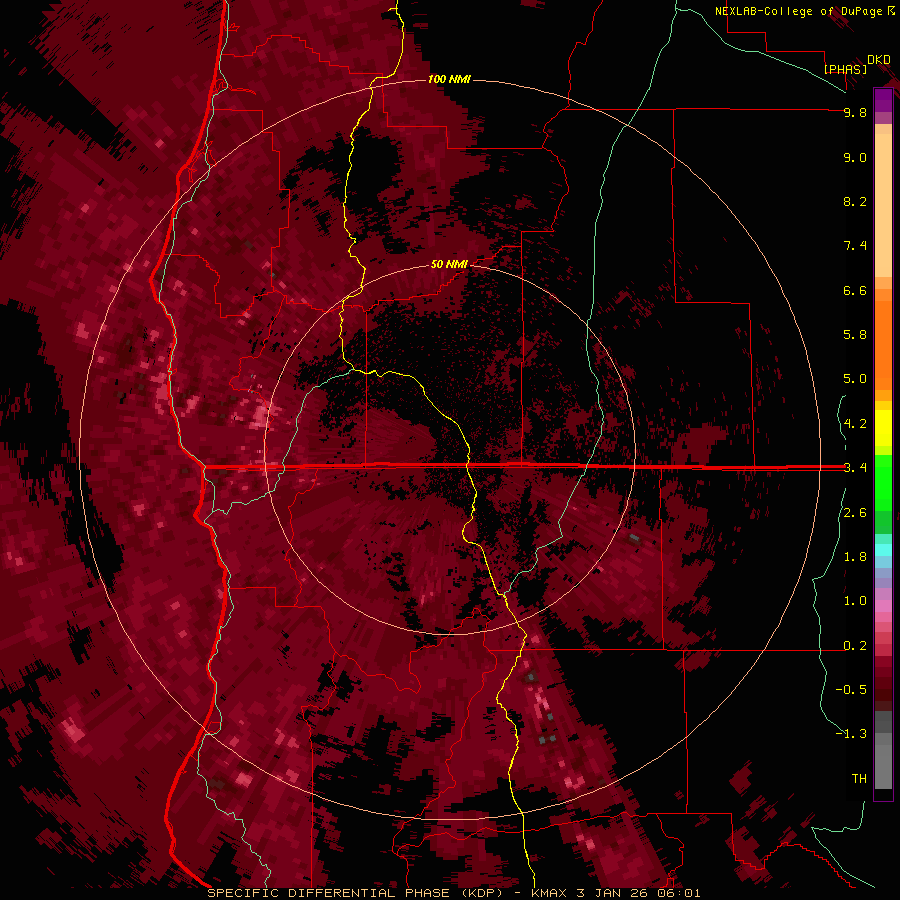The image size is (900, 900).
Task: Click the 5.8 legend value
Action: [x=855, y=335]
